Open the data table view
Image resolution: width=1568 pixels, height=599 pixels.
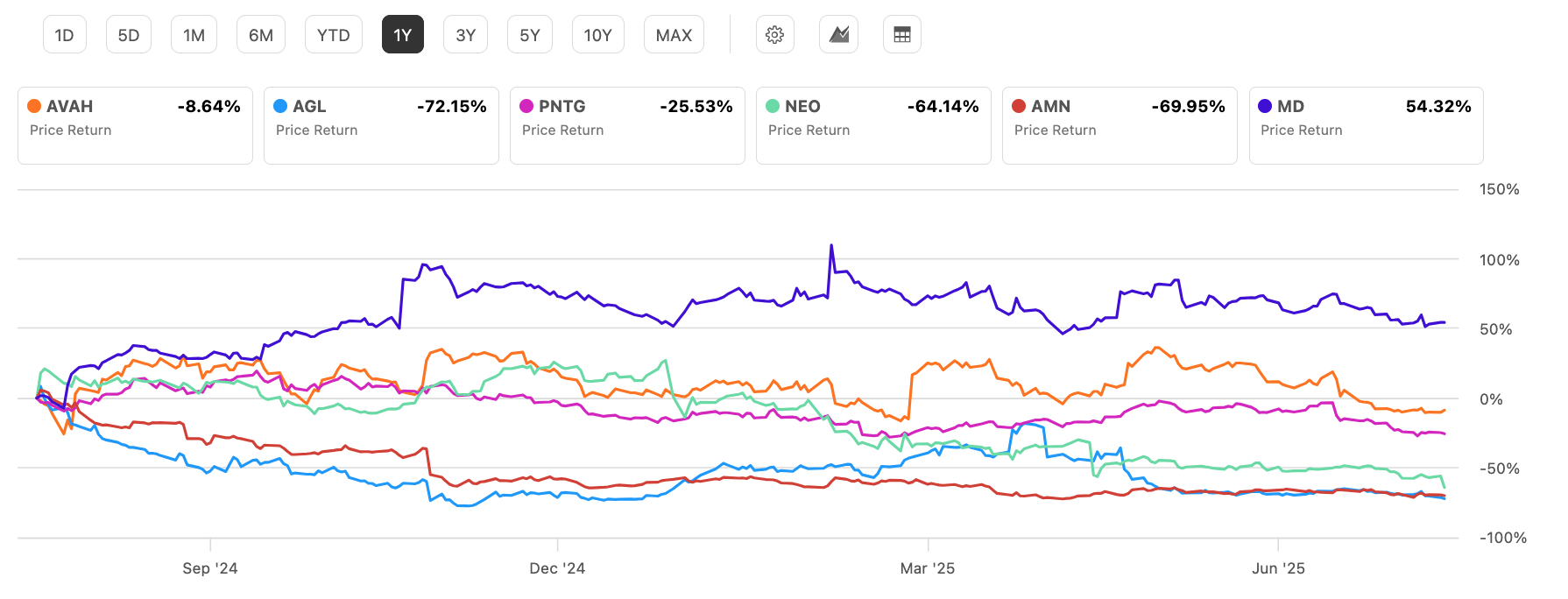coord(901,34)
